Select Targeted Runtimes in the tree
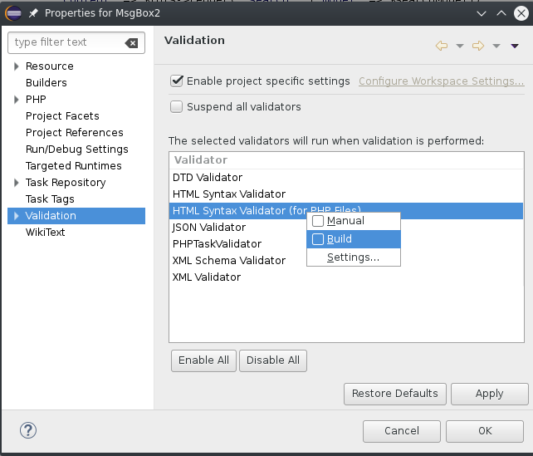Image resolution: width=533 pixels, height=456 pixels. [73, 166]
